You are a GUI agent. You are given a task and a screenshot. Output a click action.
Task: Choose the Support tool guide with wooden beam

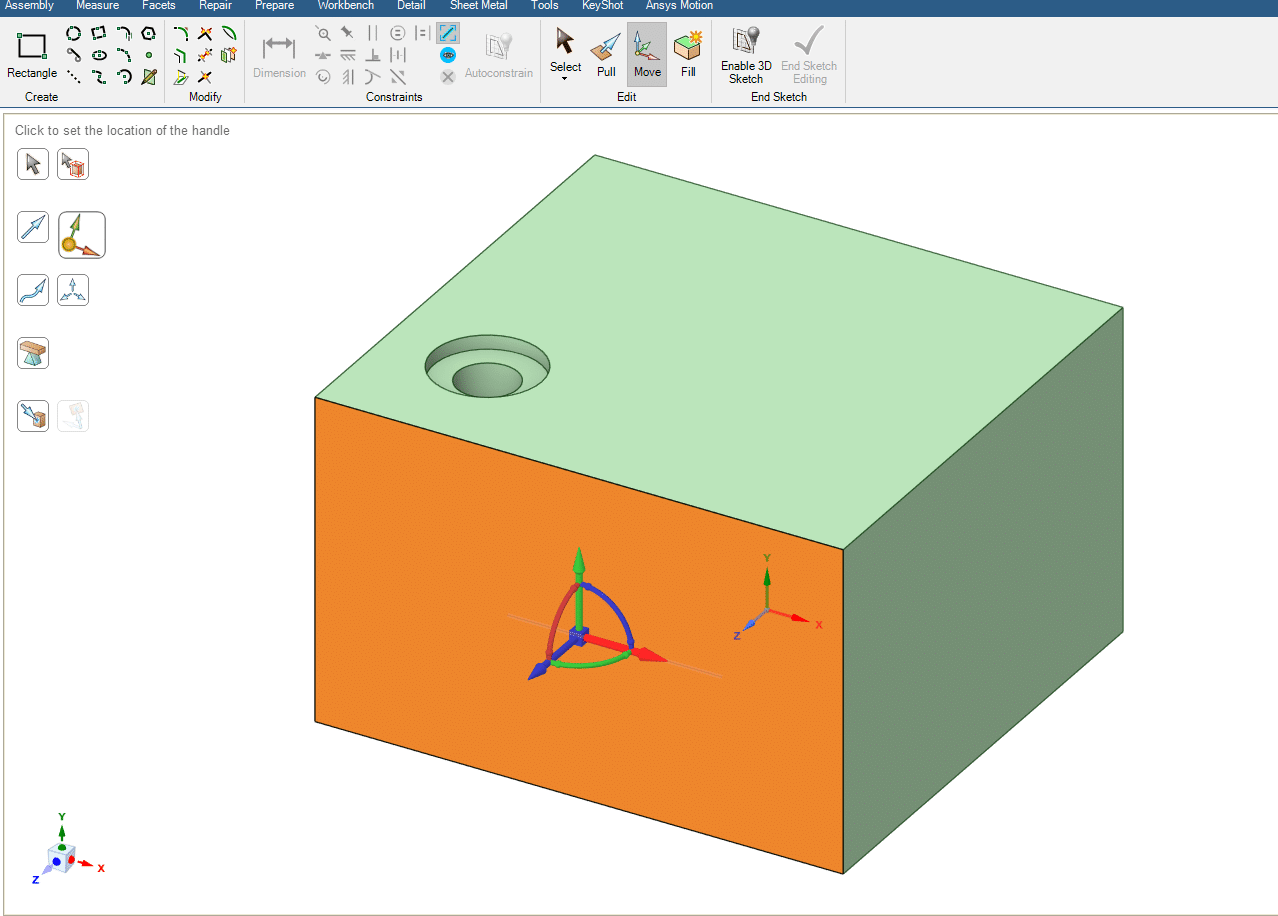[33, 353]
